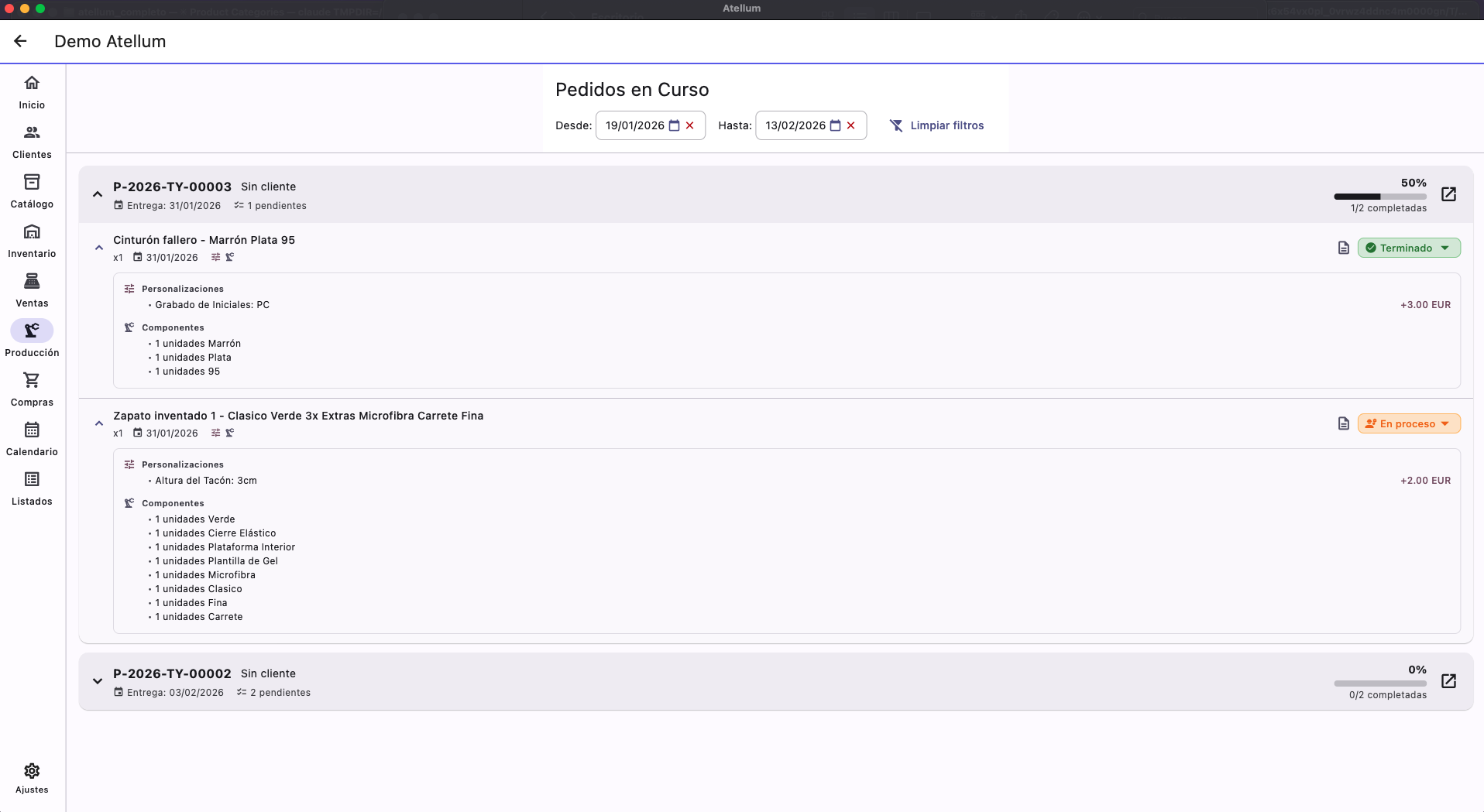The height and width of the screenshot is (812, 1484).
Task: Open the Inicio home section
Action: [x=32, y=92]
